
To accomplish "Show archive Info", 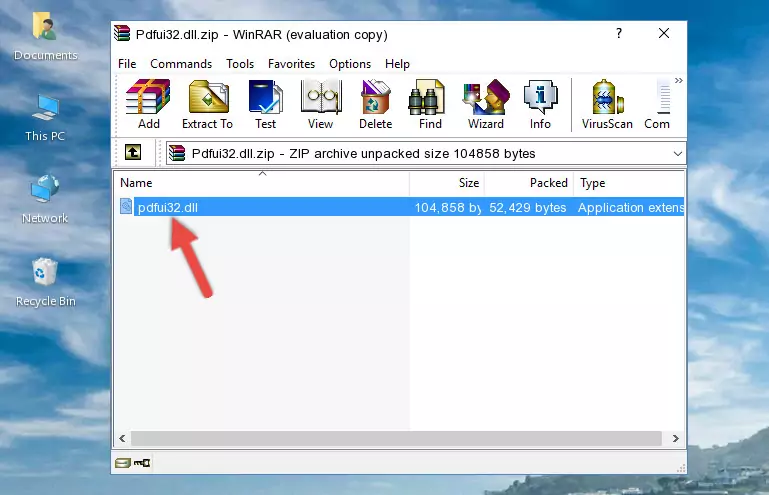I will point(540,104).
